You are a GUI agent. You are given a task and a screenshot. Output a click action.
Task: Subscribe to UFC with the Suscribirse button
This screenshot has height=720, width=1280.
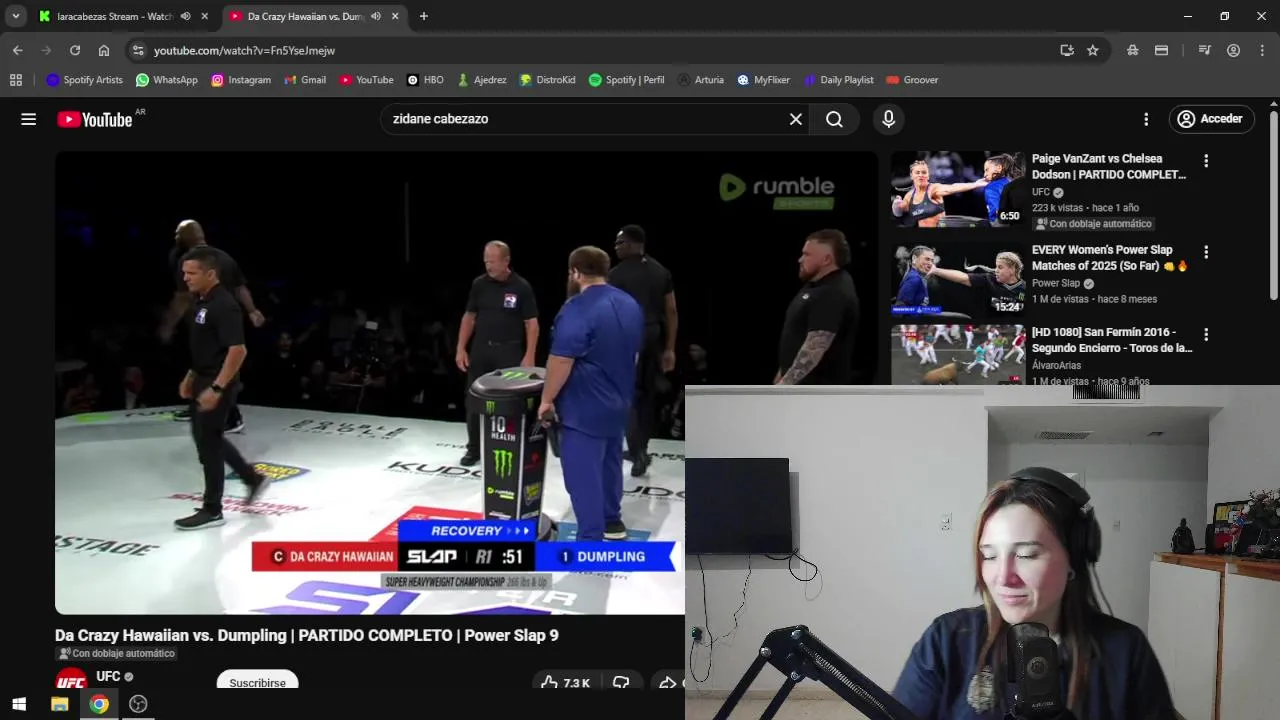coord(257,682)
